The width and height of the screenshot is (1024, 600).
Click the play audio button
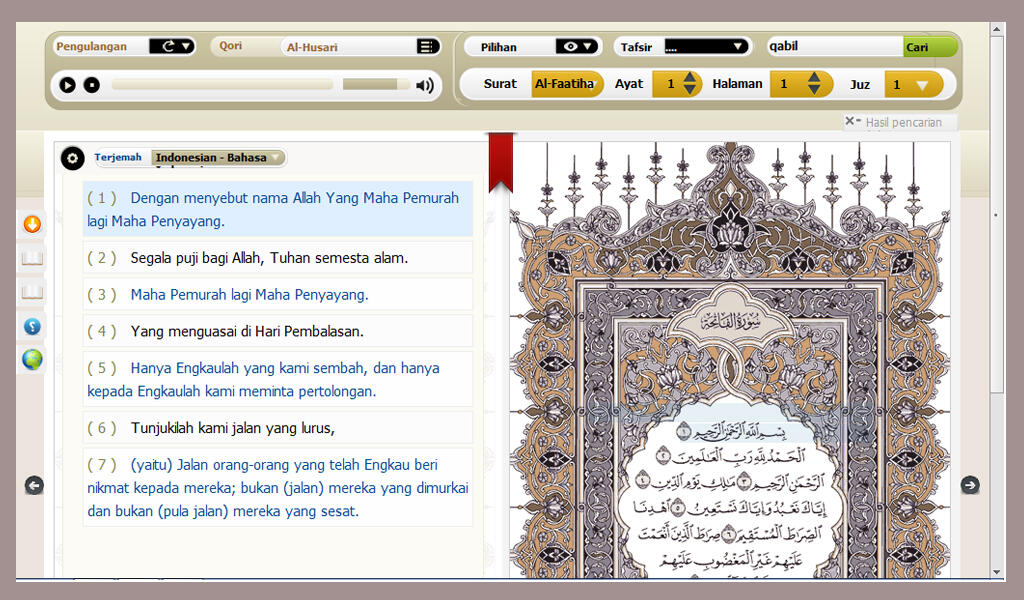pyautogui.click(x=67, y=85)
